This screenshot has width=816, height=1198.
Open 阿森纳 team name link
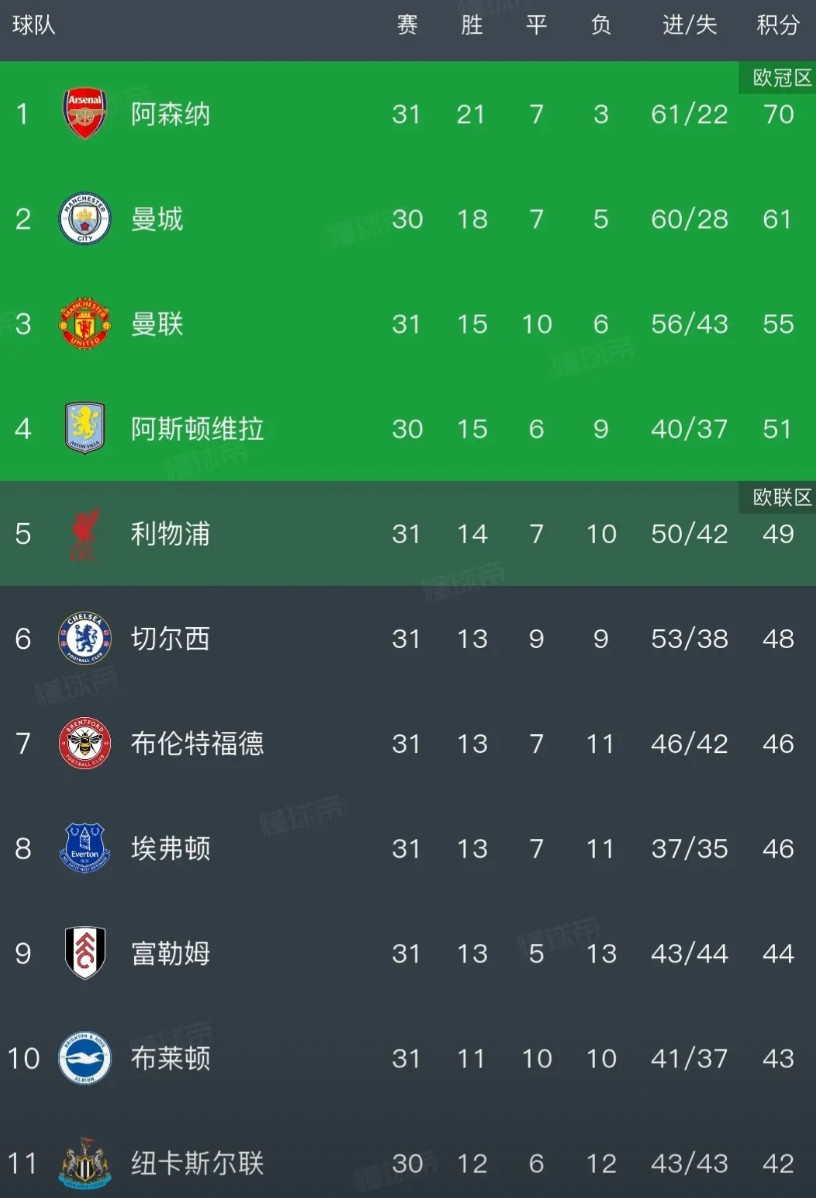pyautogui.click(x=170, y=114)
